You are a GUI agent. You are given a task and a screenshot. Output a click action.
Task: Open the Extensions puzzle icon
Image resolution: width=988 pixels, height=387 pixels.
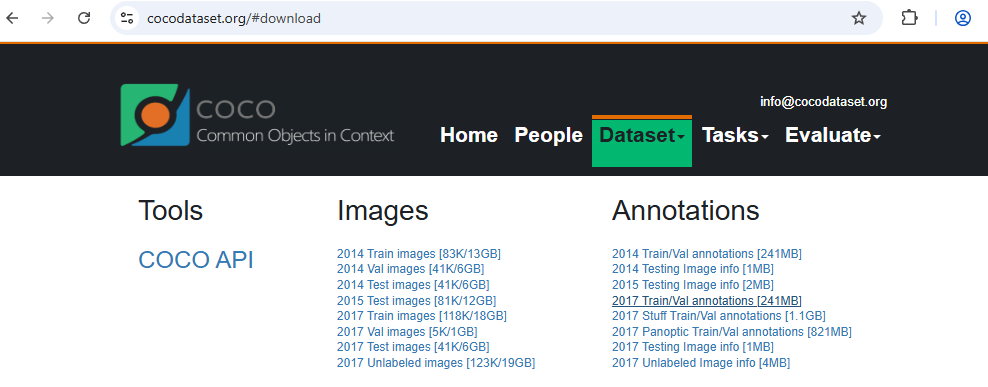(x=909, y=18)
